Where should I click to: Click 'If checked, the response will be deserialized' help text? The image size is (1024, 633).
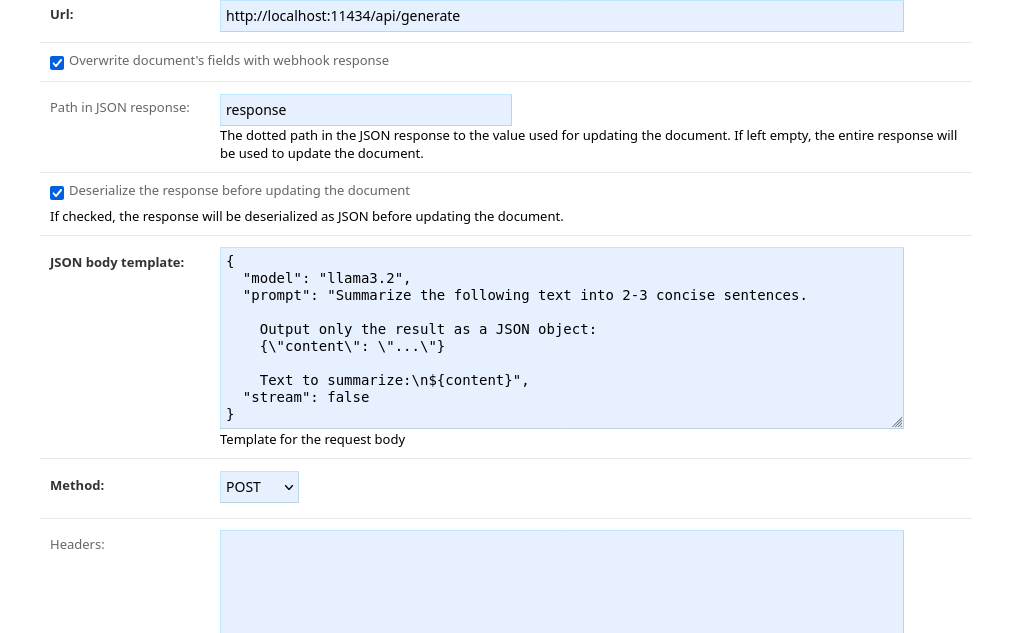(x=307, y=217)
